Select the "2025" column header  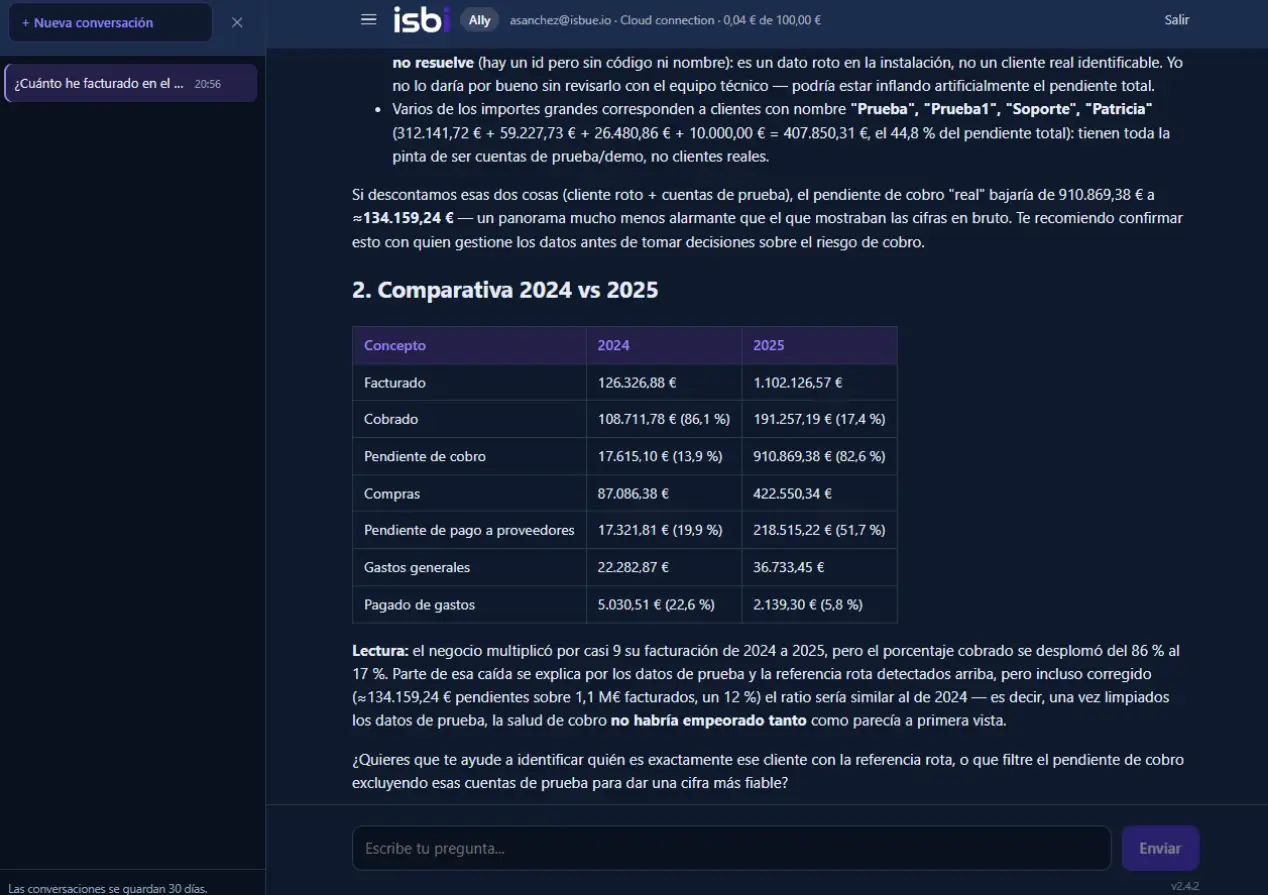[x=819, y=345]
